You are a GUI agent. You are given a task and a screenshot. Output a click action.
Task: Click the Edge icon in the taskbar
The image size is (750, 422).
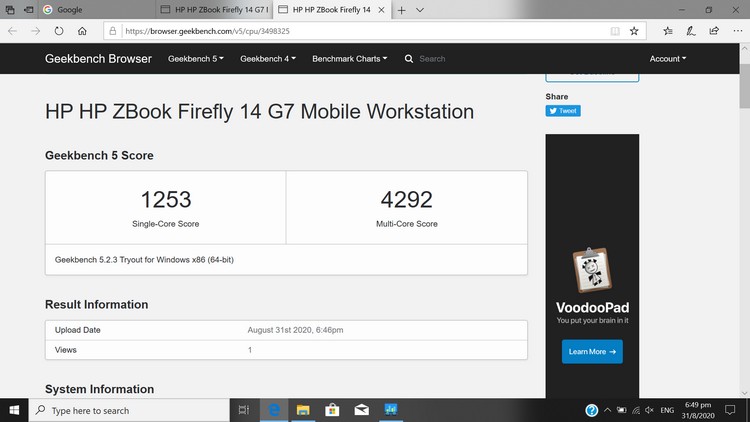(274, 410)
